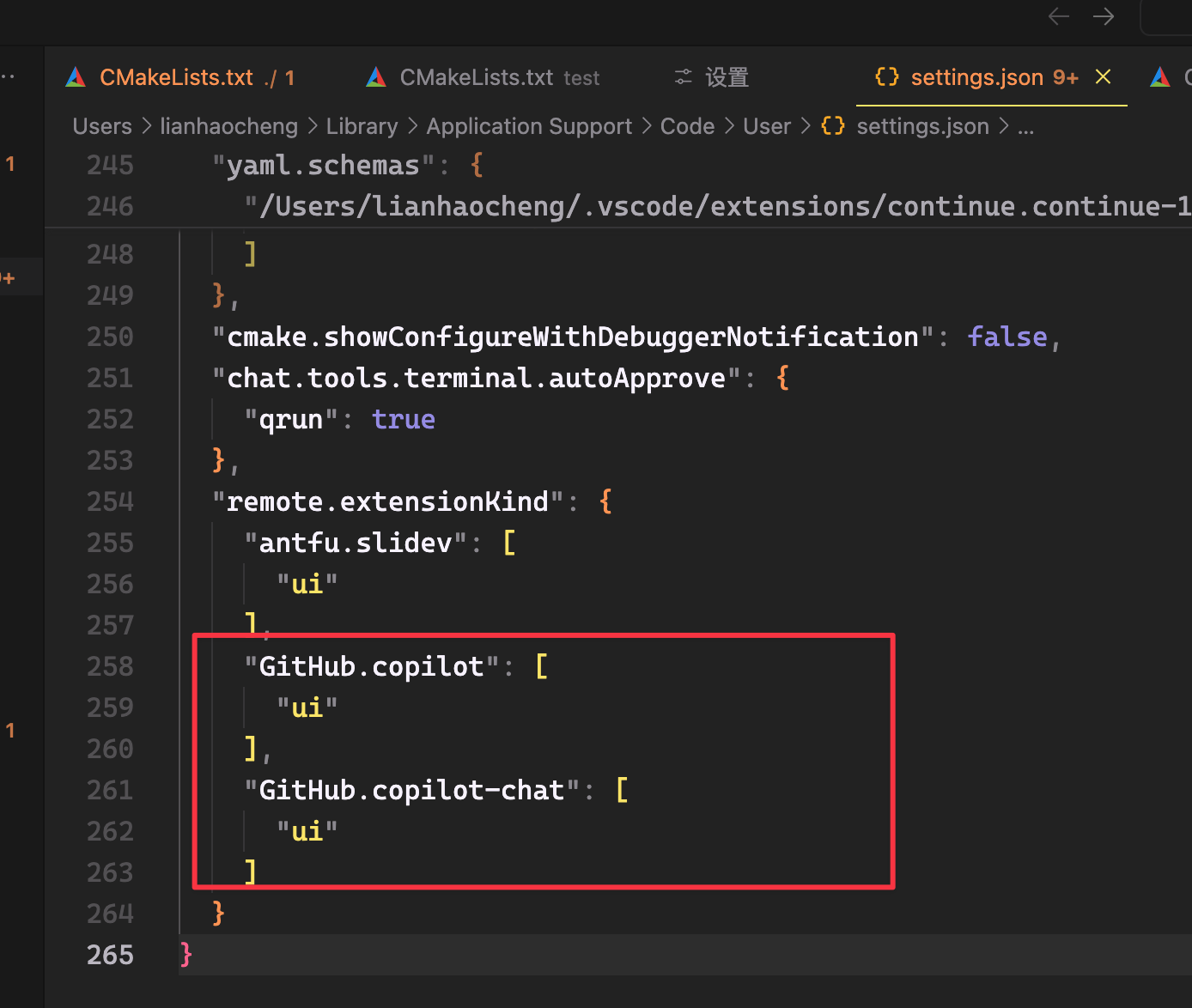Viewport: 1192px width, 1008px height.
Task: Click the navigate forward arrow
Action: click(x=1104, y=16)
